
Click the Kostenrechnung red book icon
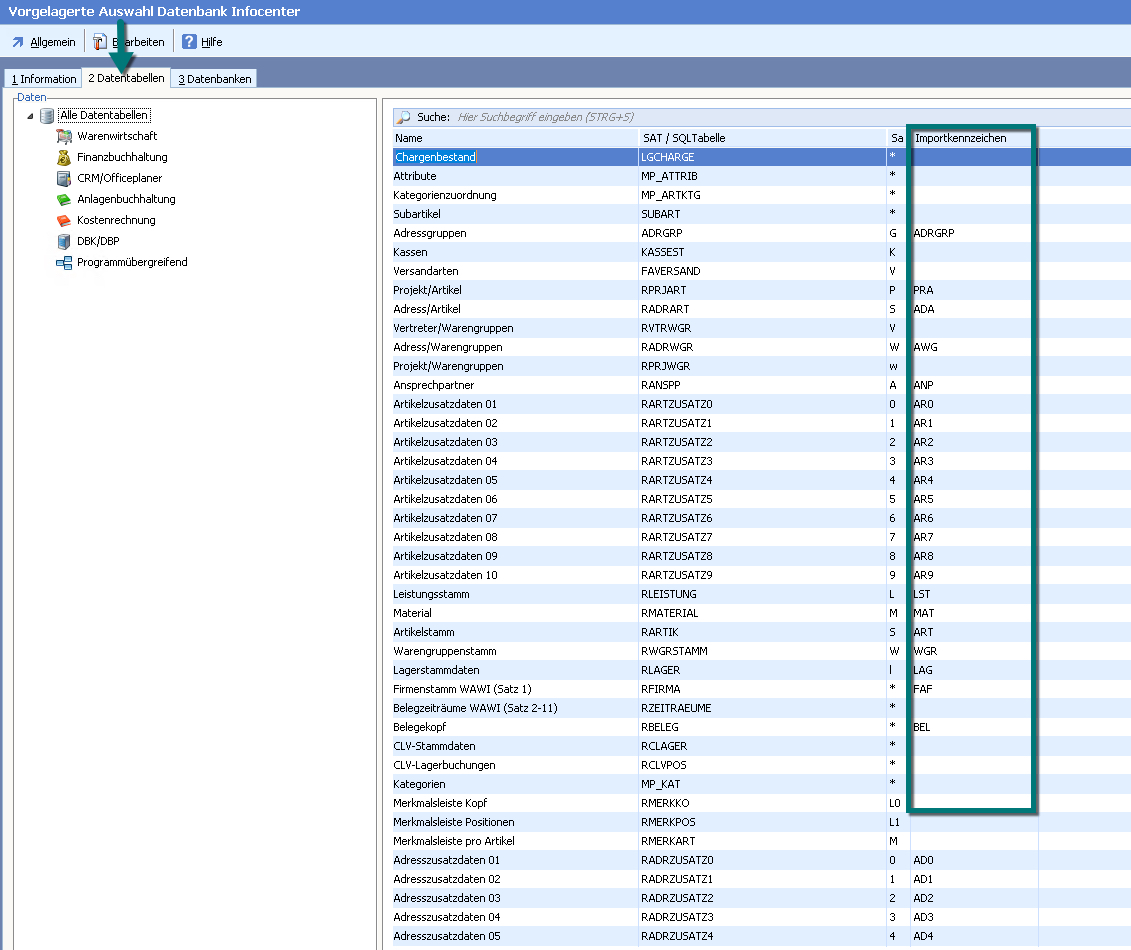64,220
